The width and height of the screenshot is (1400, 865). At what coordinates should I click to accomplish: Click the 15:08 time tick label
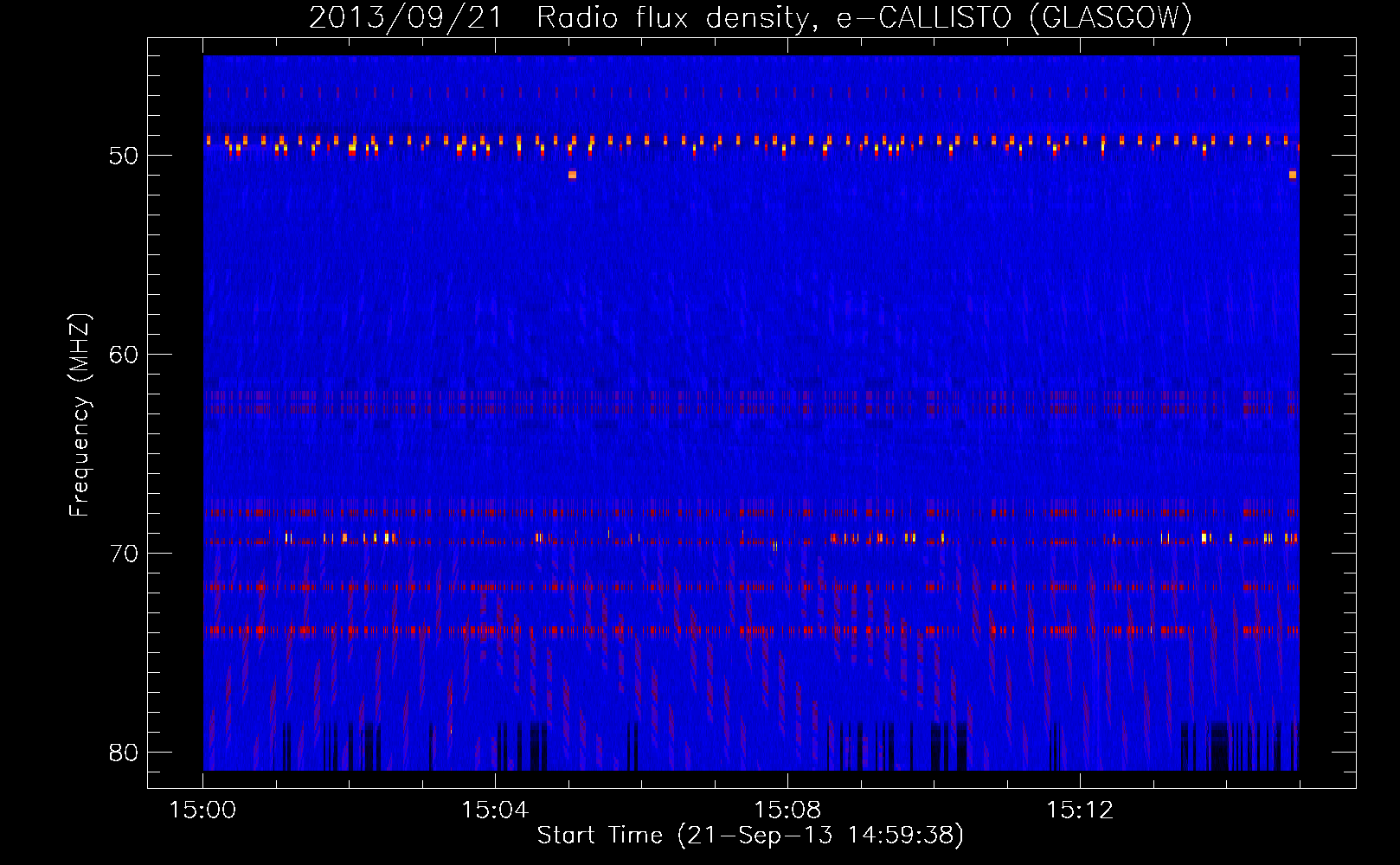coord(787,811)
